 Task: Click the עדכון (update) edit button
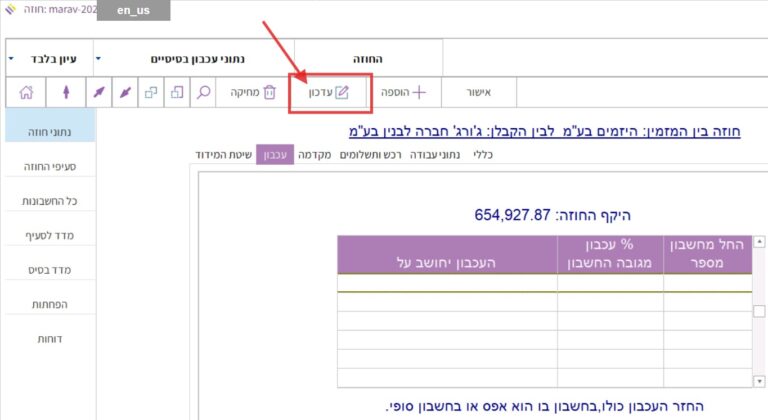coord(328,92)
